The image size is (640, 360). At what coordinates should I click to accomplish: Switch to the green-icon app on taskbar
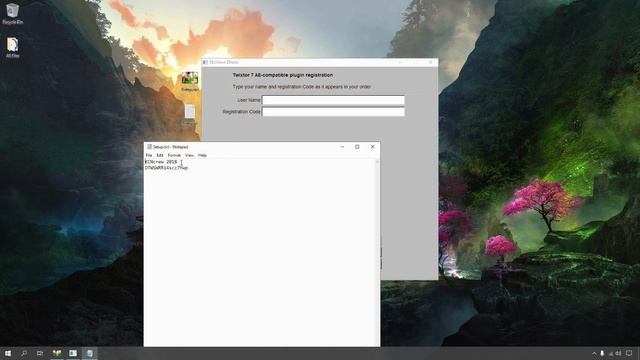[x=57, y=353]
